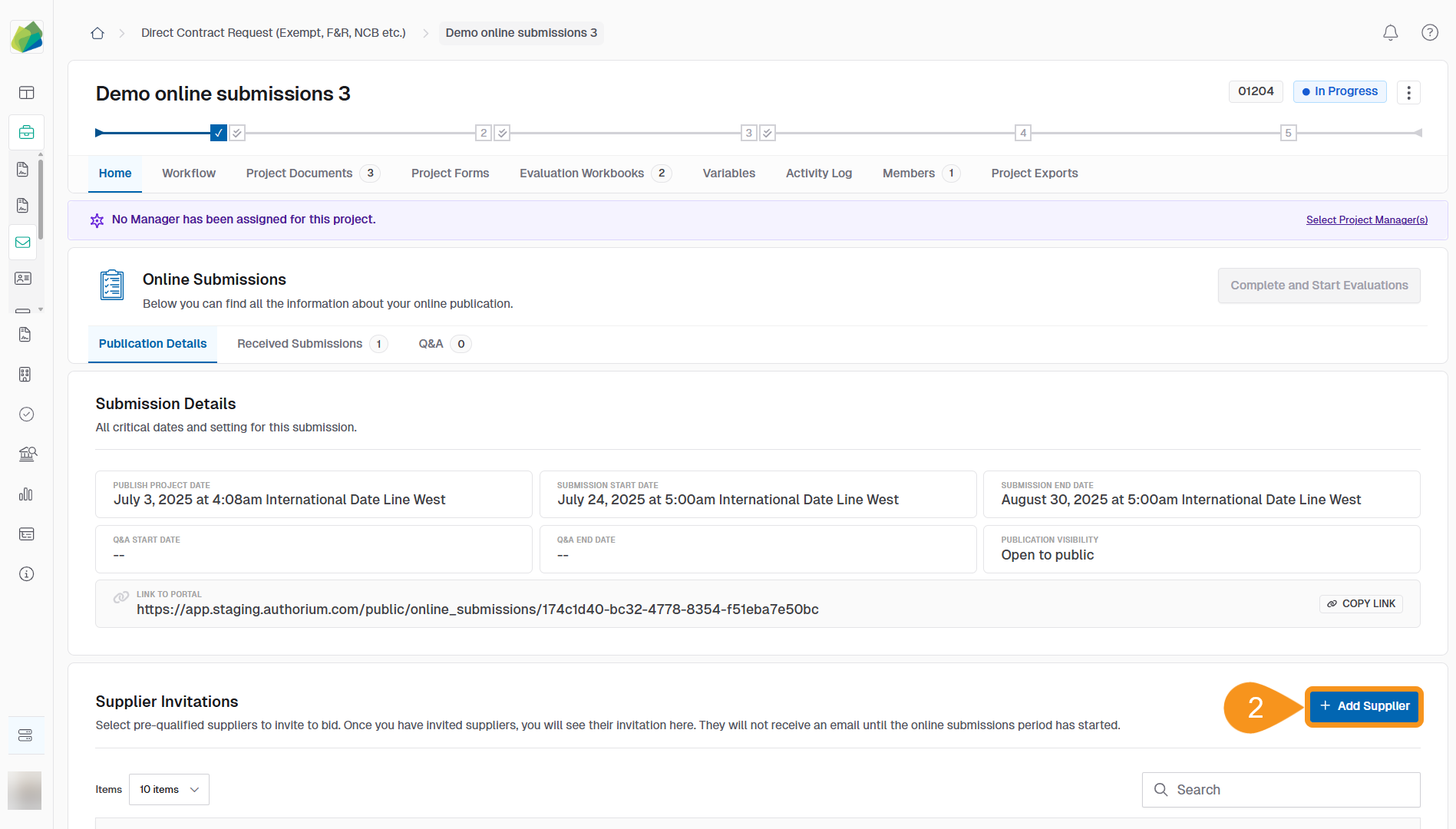Open Direct Contract Request breadcrumb

click(273, 33)
